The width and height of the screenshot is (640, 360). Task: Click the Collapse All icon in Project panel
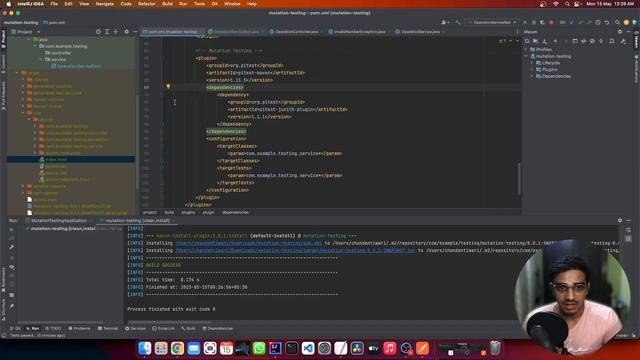tap(116, 32)
